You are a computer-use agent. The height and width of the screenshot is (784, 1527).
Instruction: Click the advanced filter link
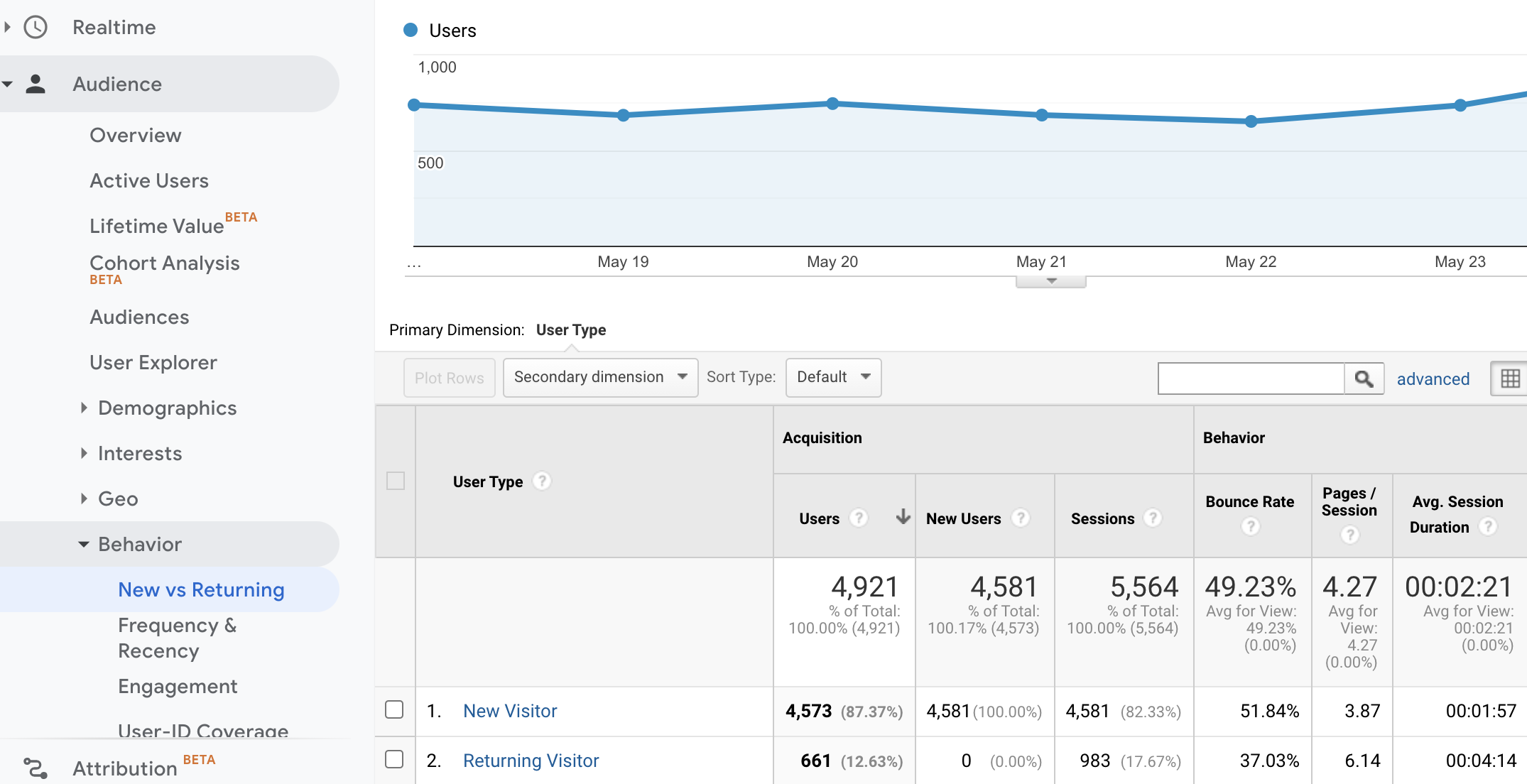(1432, 379)
